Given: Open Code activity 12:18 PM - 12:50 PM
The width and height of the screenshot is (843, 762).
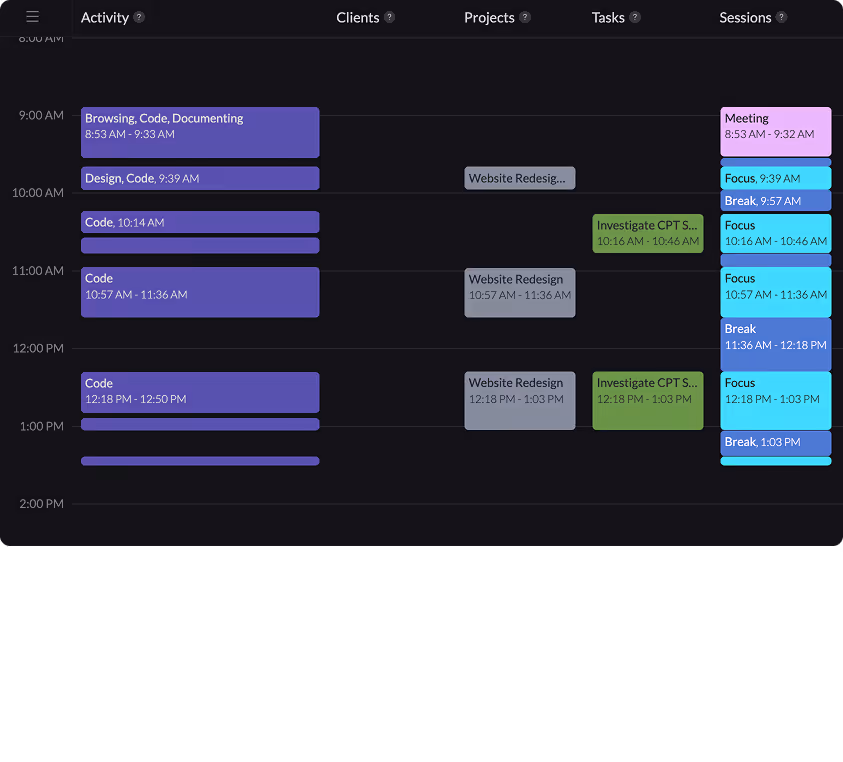Looking at the screenshot, I should tap(200, 393).
